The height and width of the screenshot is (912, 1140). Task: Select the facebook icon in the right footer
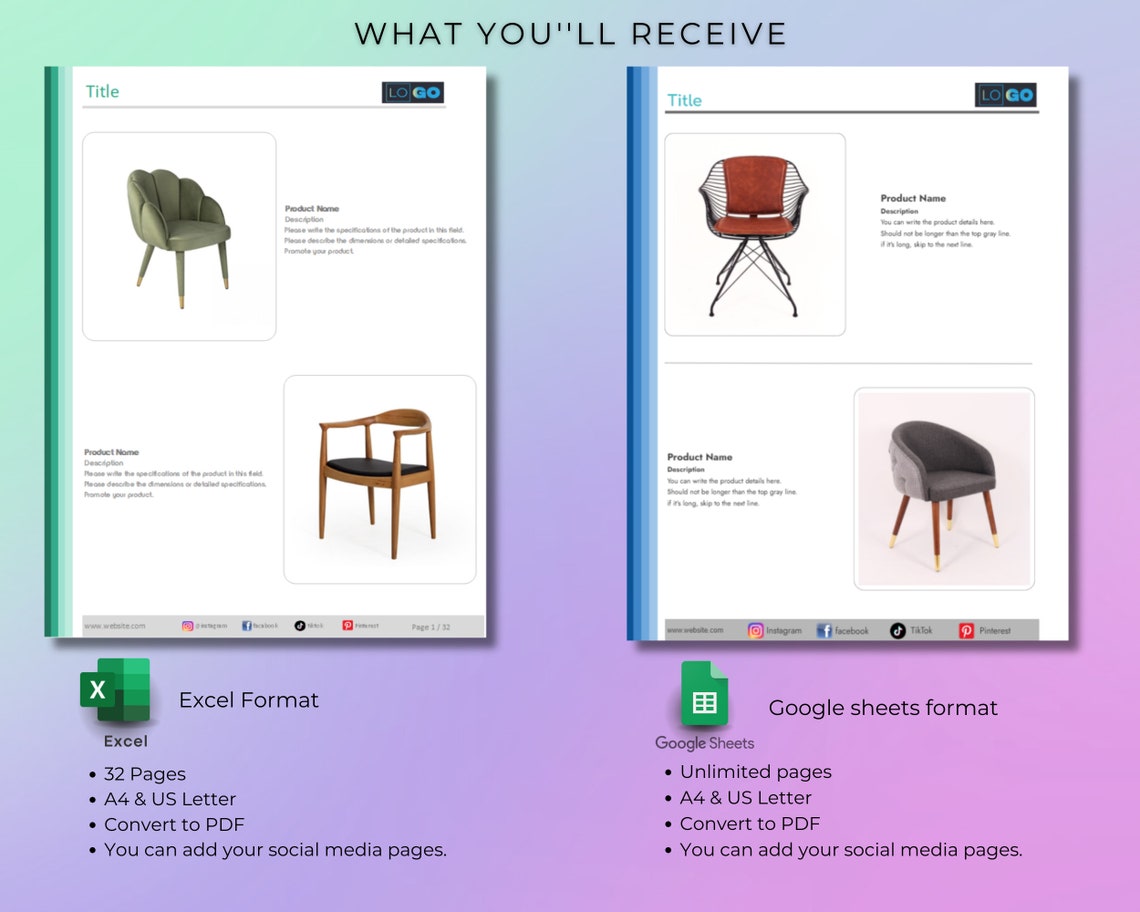pyautogui.click(x=822, y=630)
